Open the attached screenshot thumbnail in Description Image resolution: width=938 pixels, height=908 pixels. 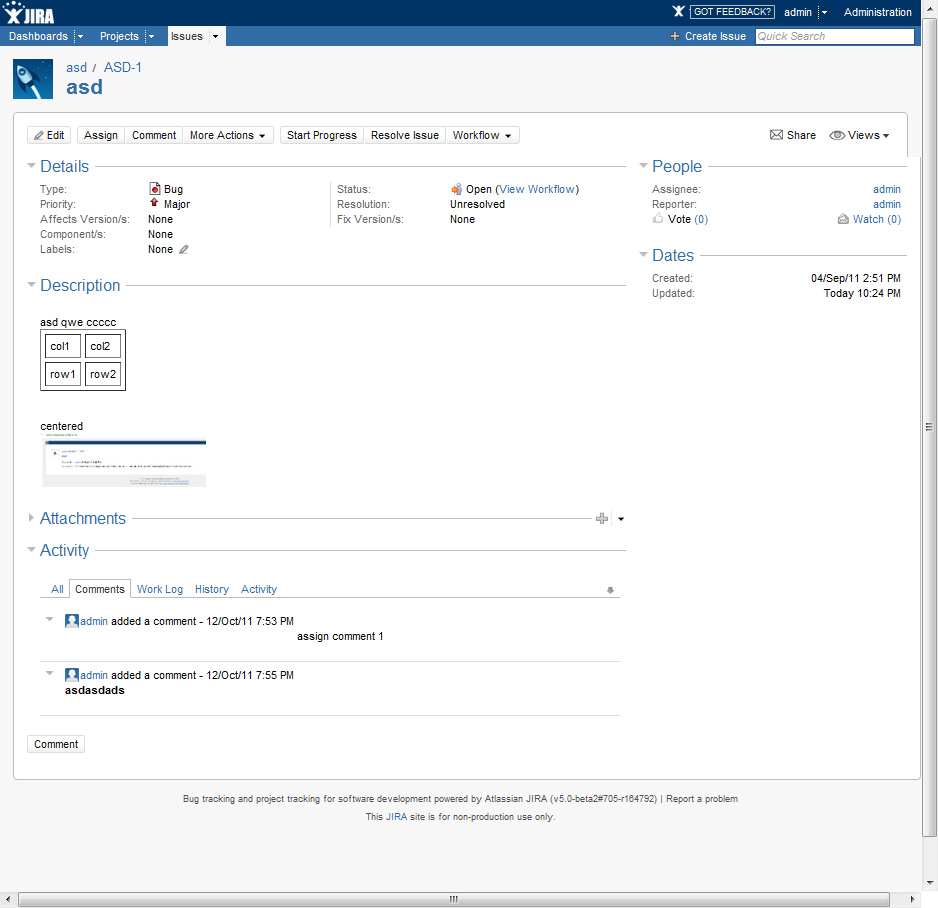point(124,463)
